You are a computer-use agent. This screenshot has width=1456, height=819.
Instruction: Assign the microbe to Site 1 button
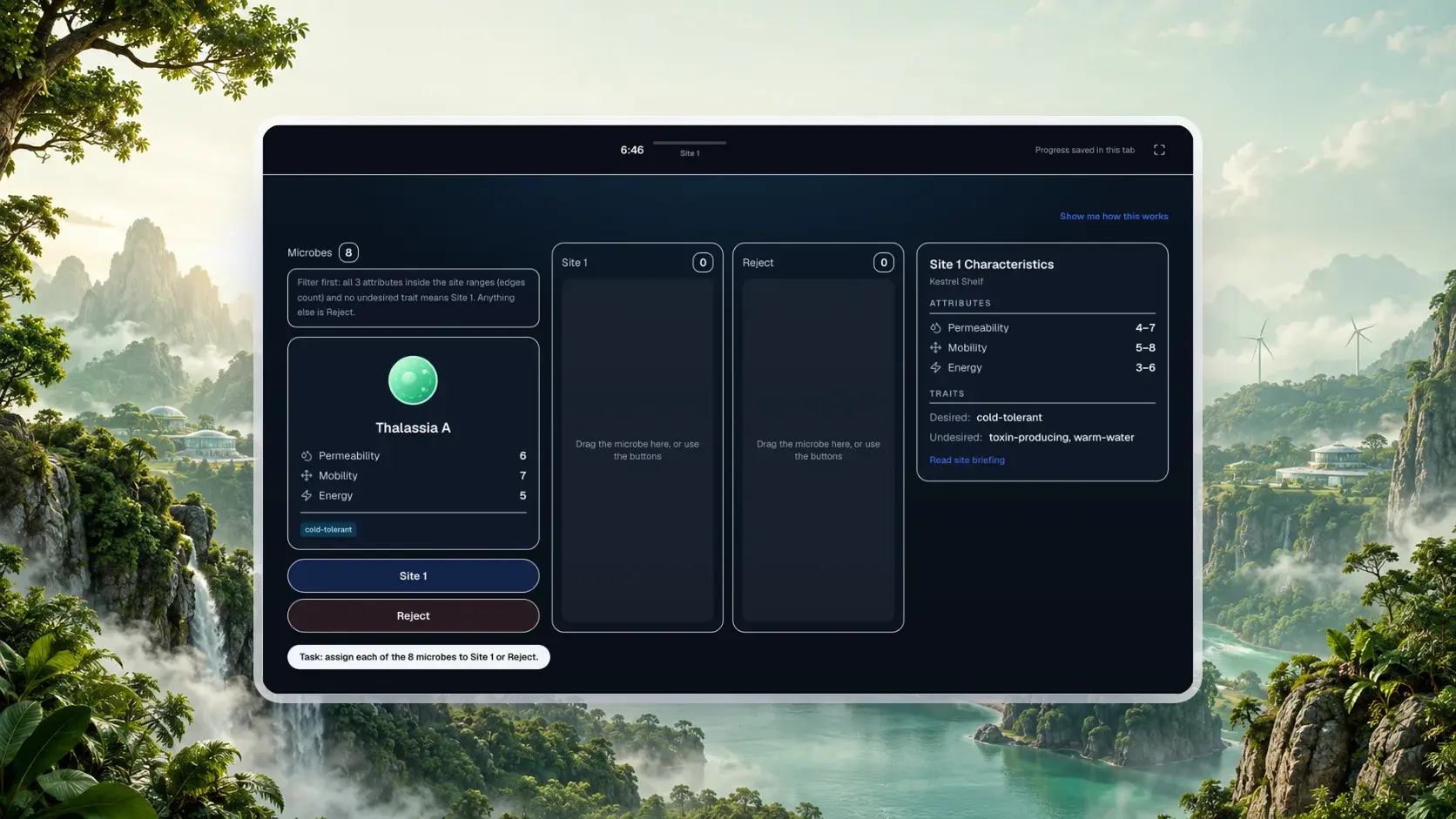[413, 576]
